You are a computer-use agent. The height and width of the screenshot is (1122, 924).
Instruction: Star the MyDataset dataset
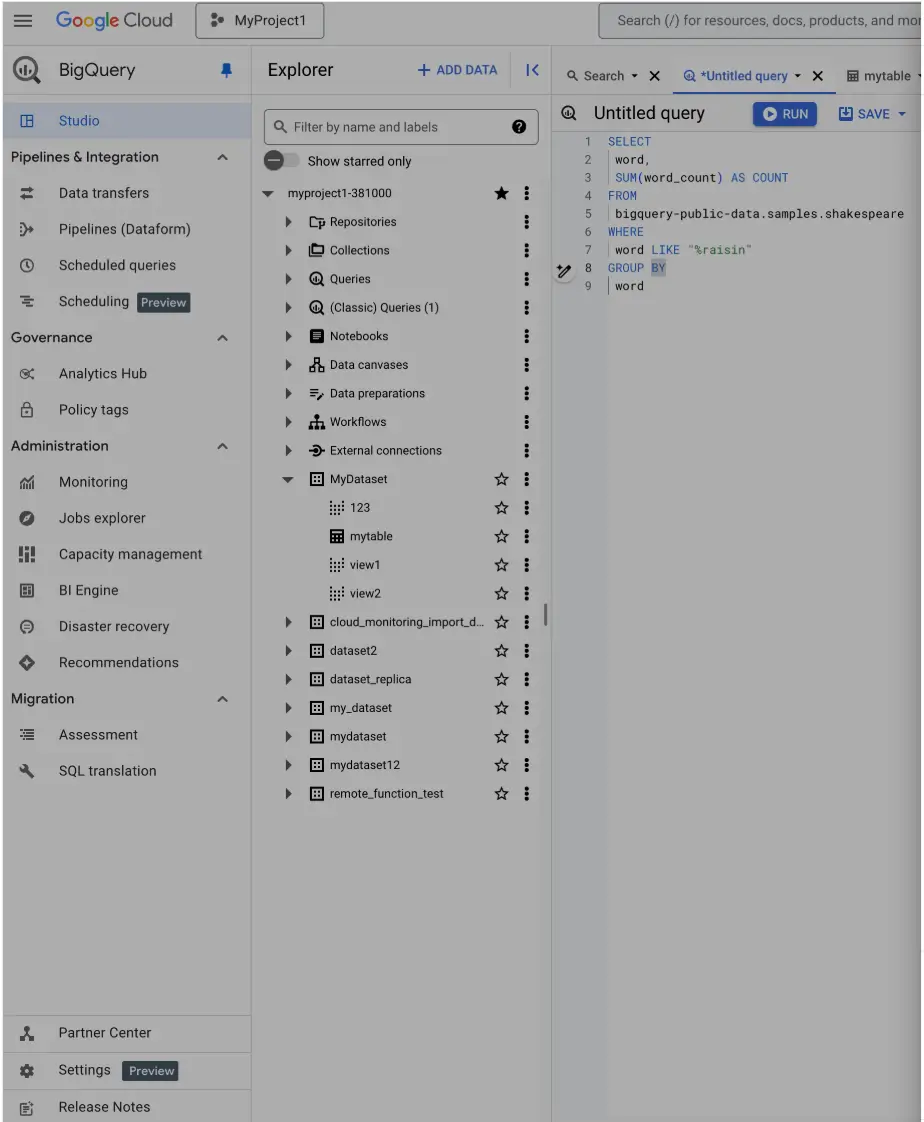[501, 479]
